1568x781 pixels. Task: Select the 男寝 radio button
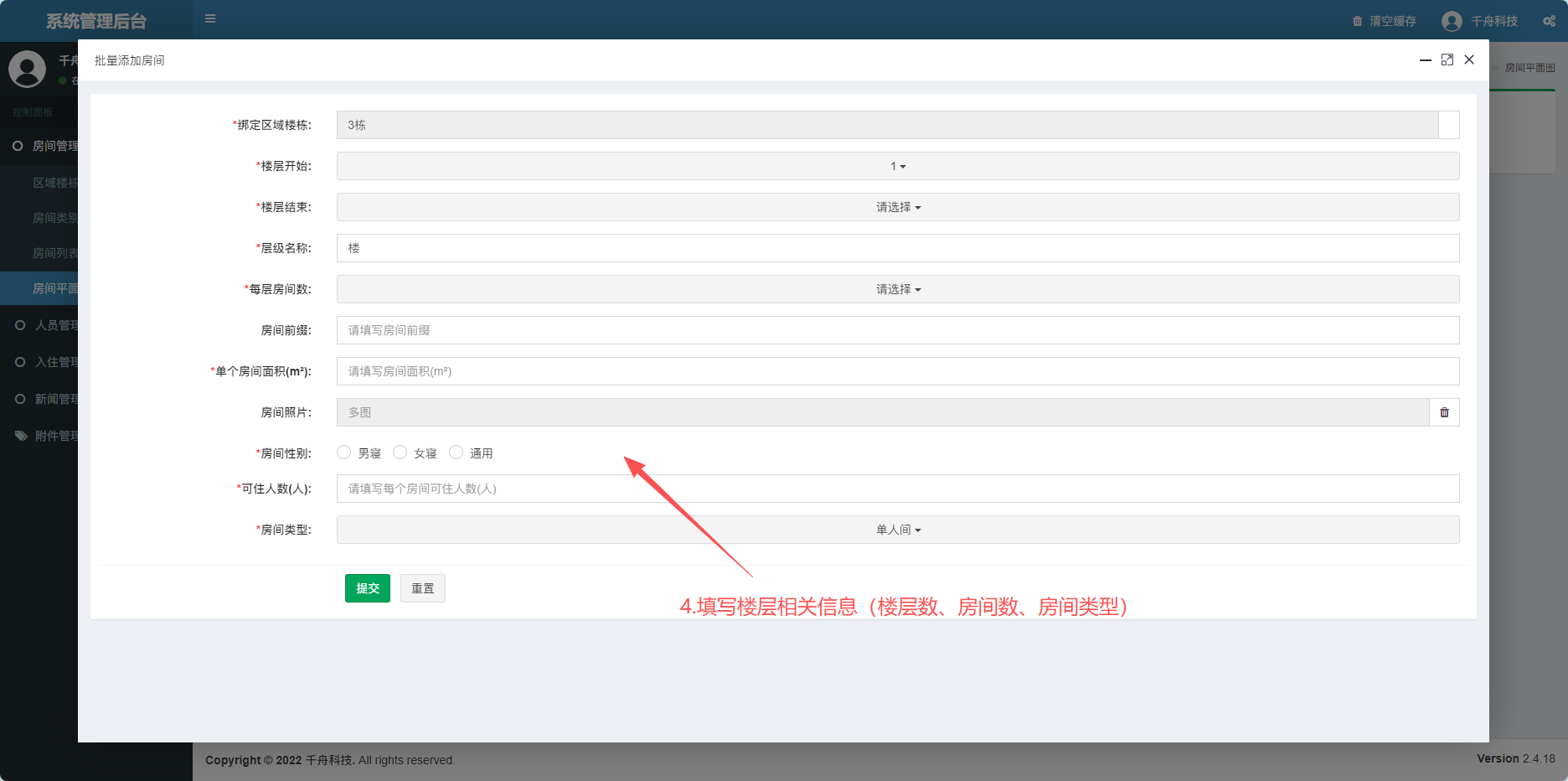(x=343, y=453)
